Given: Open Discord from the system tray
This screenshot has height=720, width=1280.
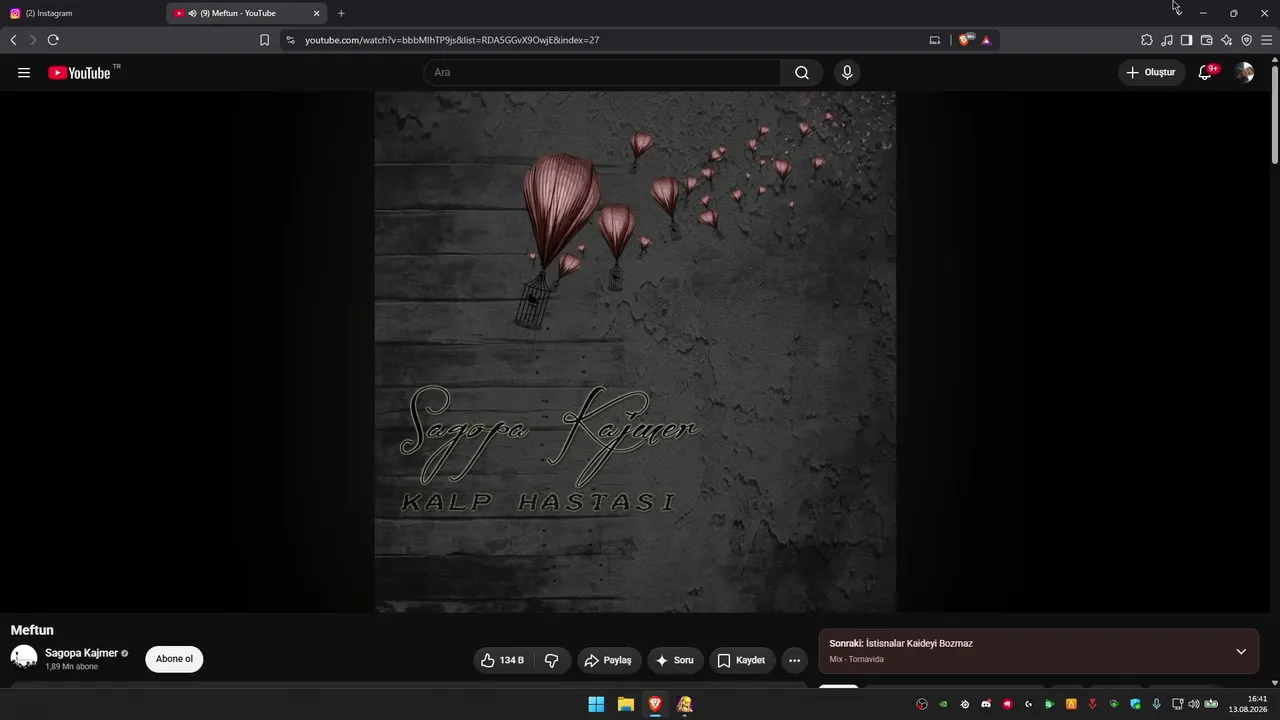Looking at the screenshot, I should point(986,704).
